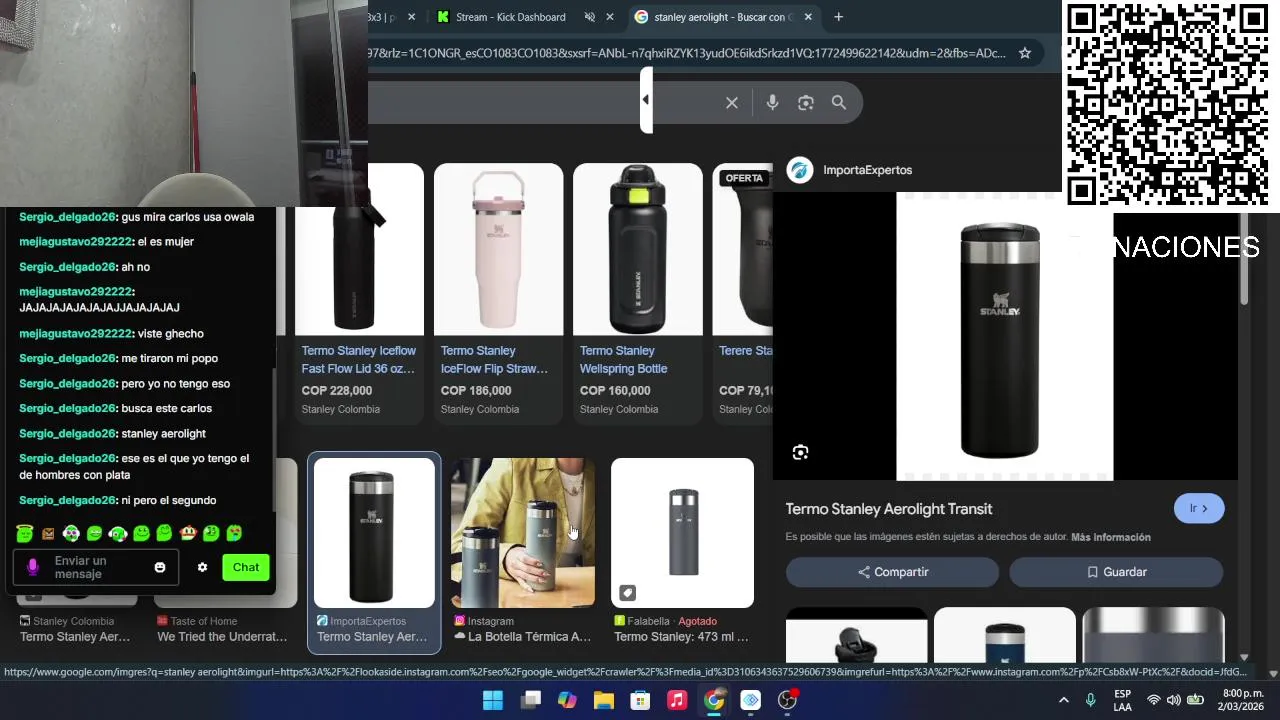
Task: Insert the angry brown box emote
Action: pos(48,534)
